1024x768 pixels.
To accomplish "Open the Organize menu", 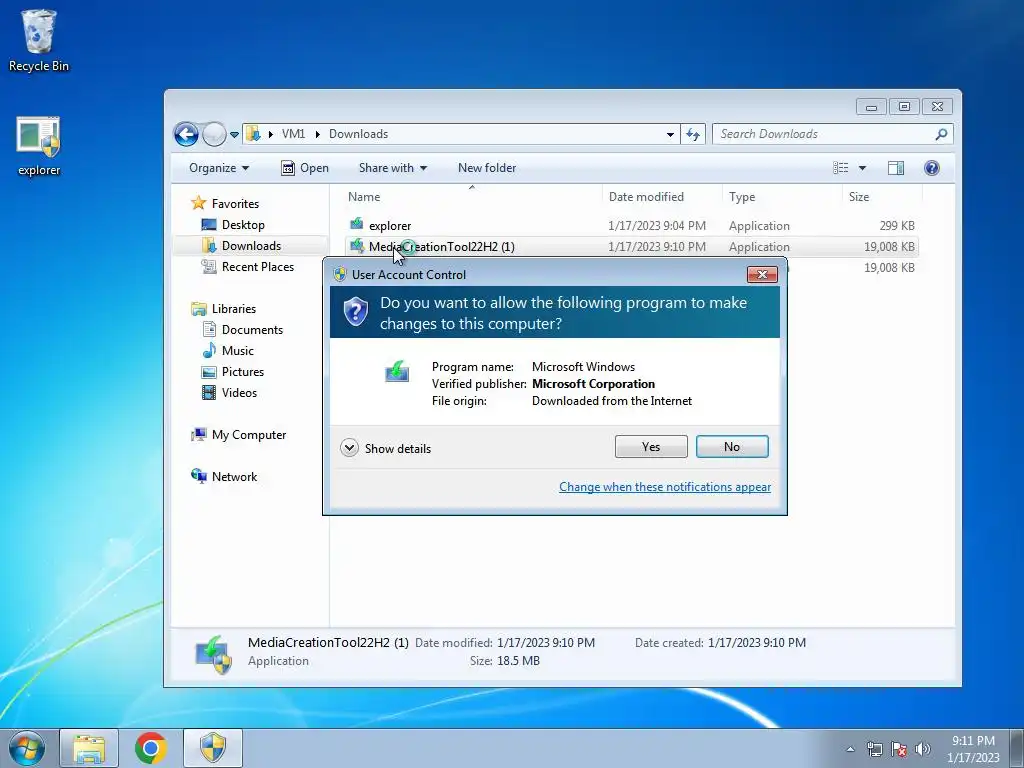I will point(219,168).
